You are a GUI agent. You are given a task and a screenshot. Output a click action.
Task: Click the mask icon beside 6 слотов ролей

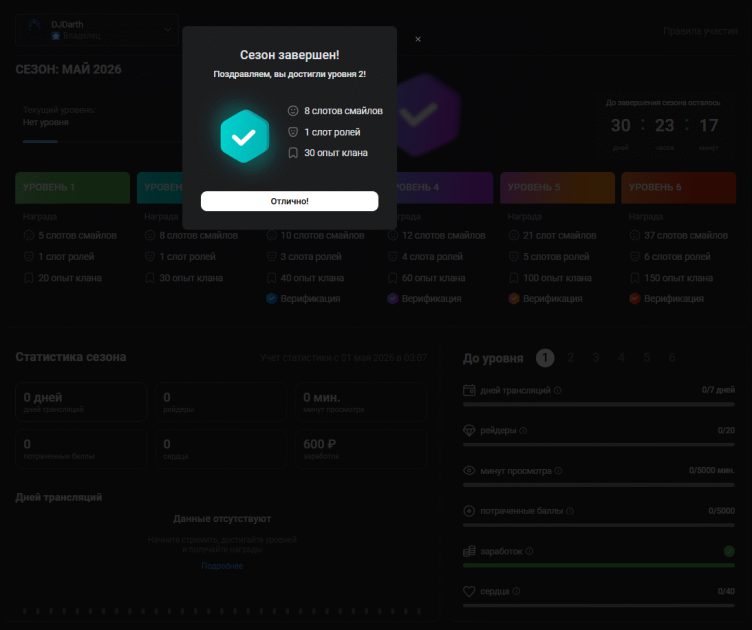[635, 257]
